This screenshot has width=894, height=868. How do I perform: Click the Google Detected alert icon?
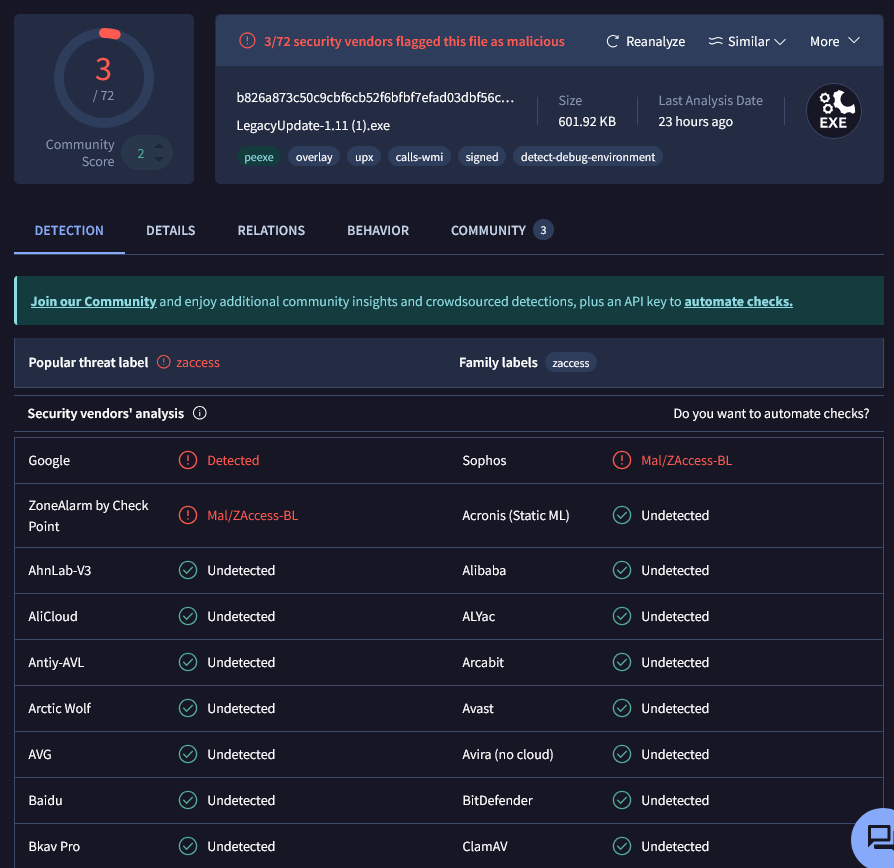coord(188,460)
